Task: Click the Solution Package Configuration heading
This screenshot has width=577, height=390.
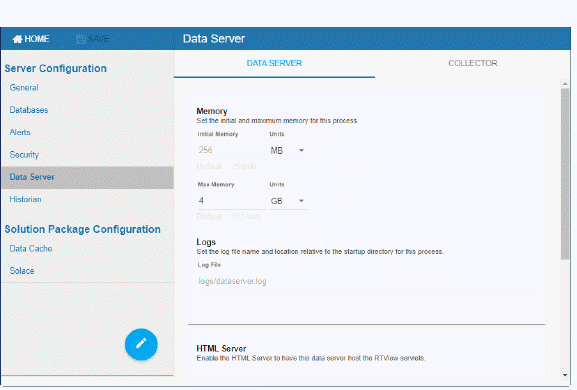Action: pyautogui.click(x=82, y=229)
